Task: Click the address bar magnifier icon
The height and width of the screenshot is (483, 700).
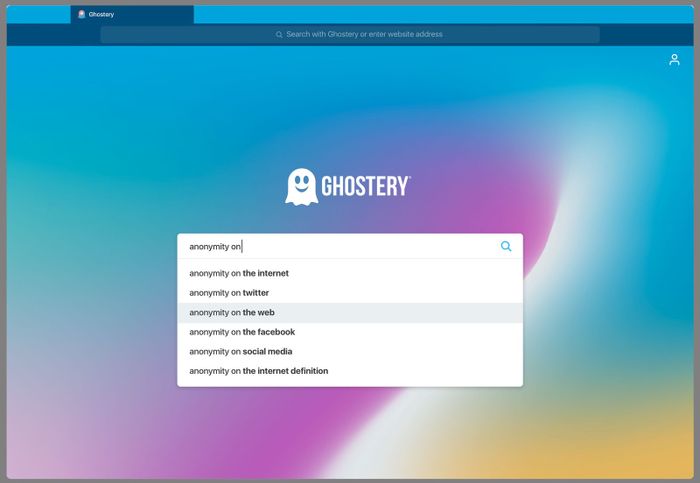Action: tap(279, 34)
